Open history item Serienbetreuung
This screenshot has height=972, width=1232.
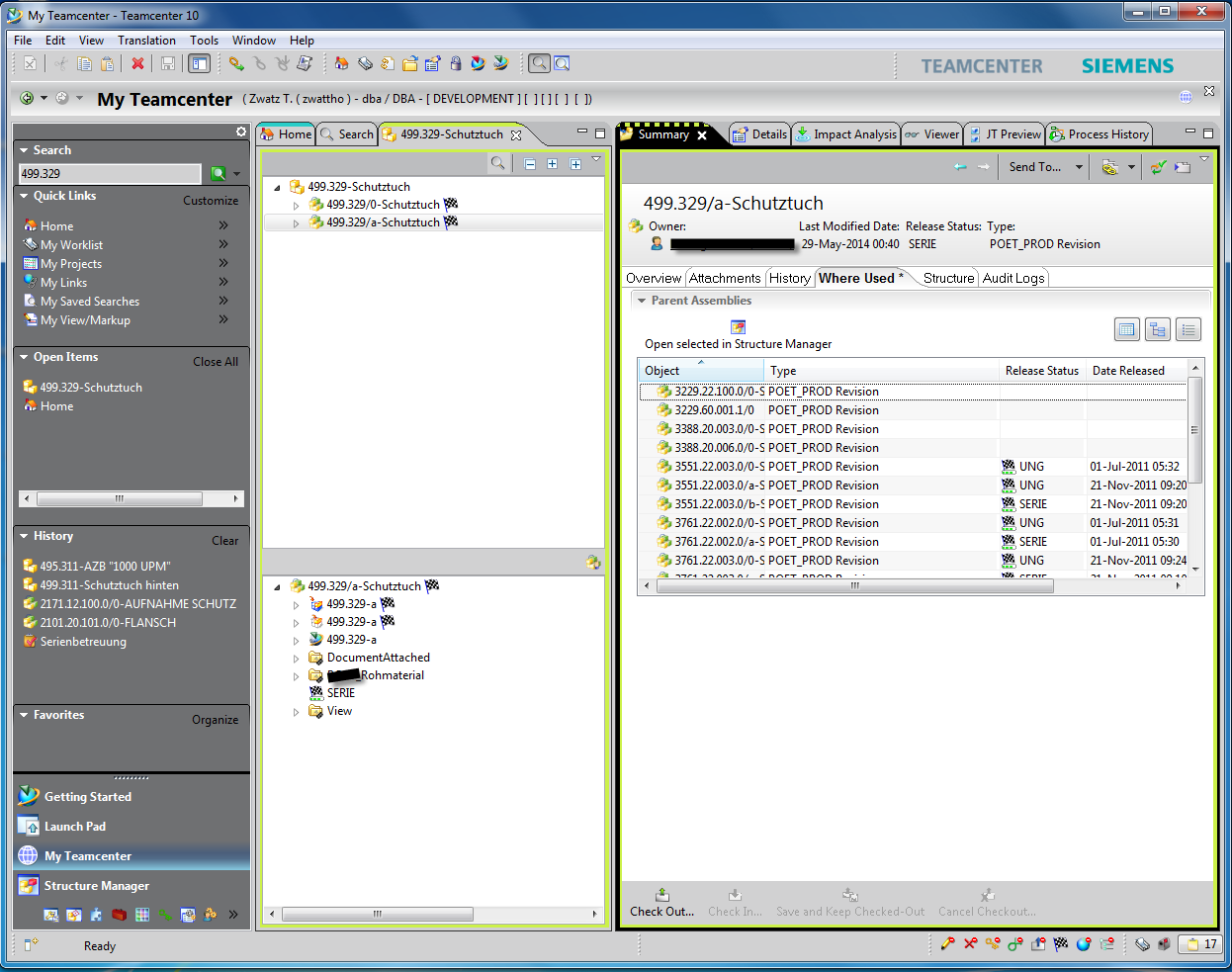[x=83, y=642]
